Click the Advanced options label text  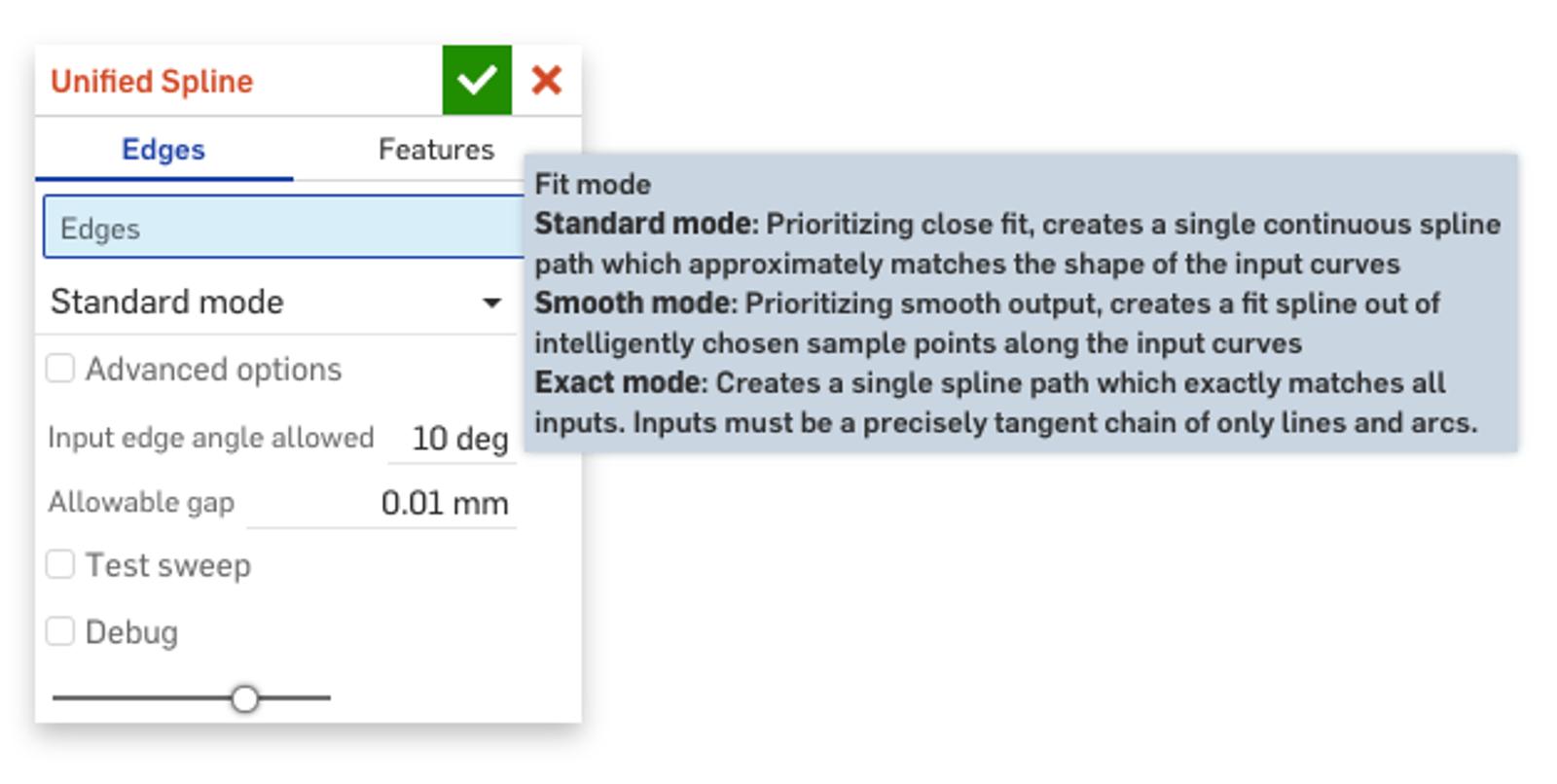point(213,370)
